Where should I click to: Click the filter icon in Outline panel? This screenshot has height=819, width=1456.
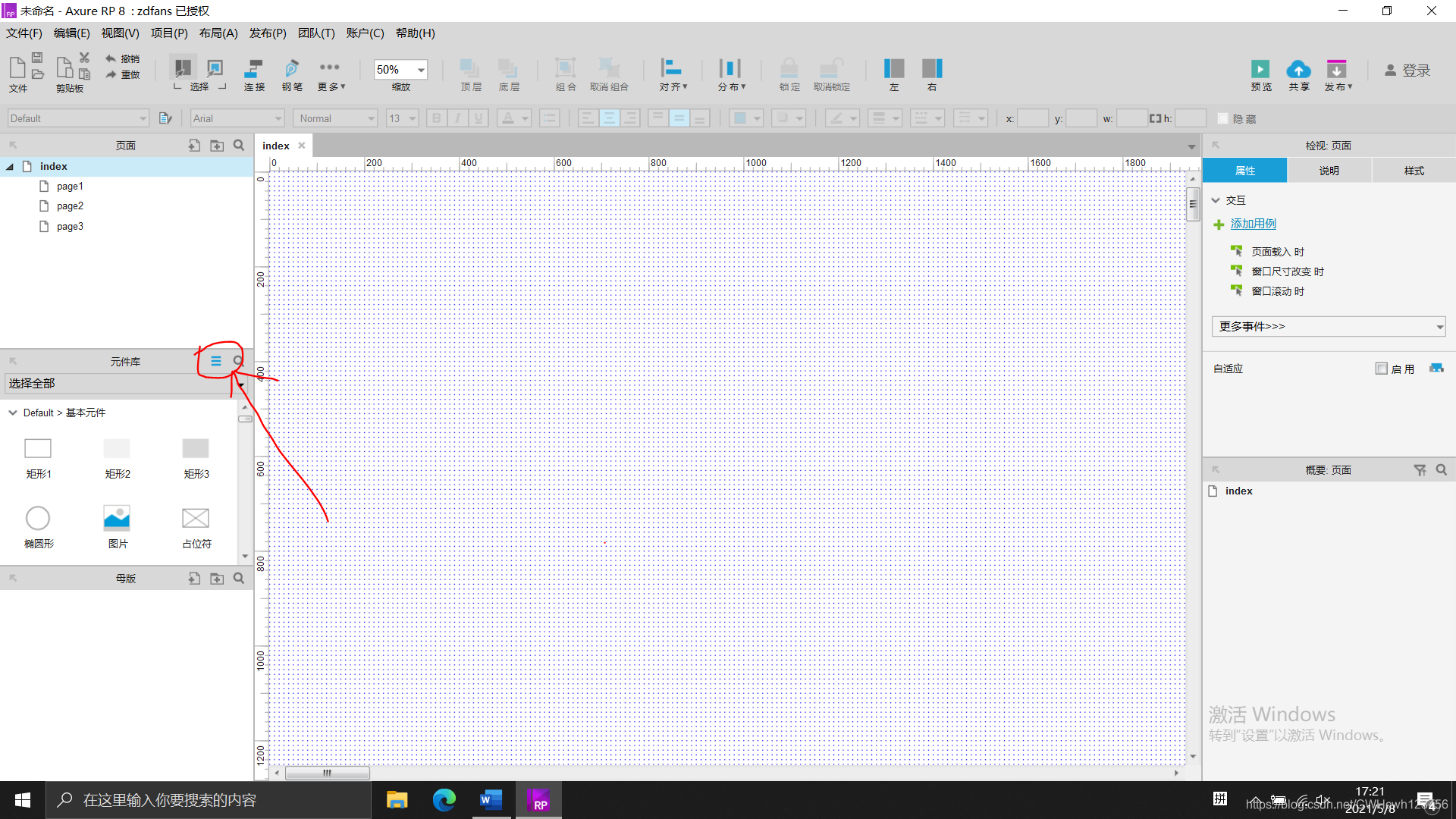tap(1420, 470)
